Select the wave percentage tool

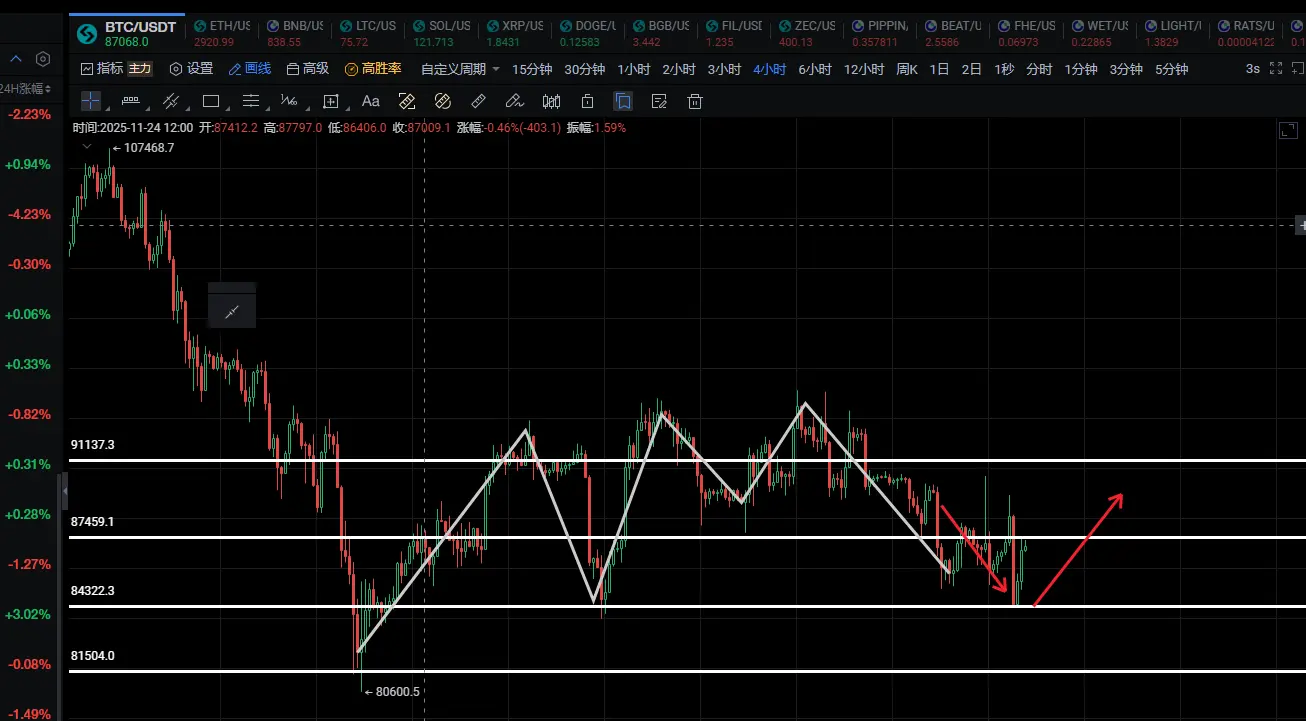[x=290, y=101]
